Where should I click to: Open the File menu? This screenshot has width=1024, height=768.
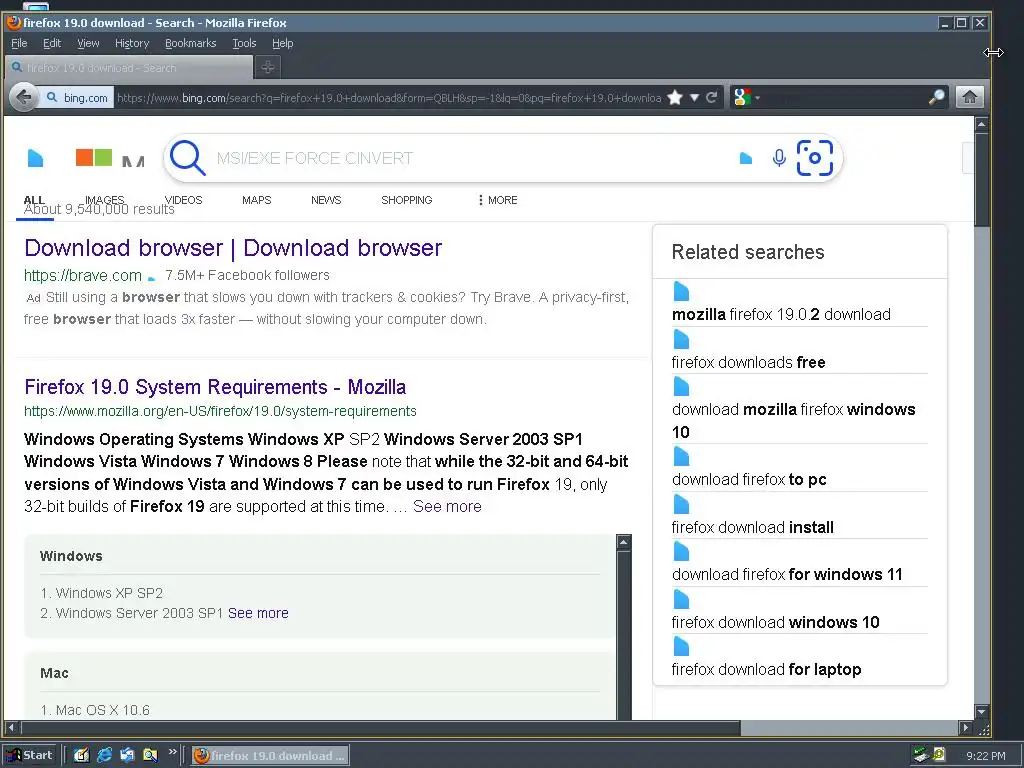tap(19, 43)
